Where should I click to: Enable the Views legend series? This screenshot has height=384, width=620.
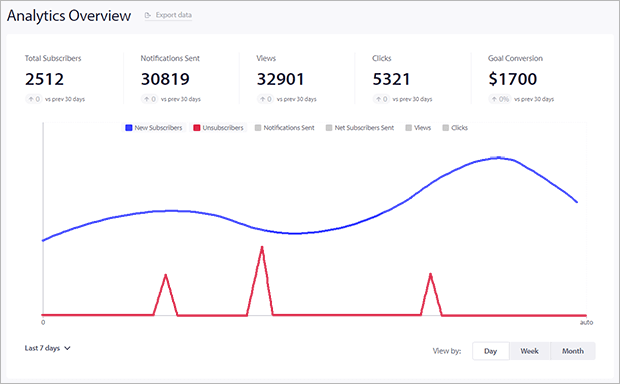(x=418, y=128)
